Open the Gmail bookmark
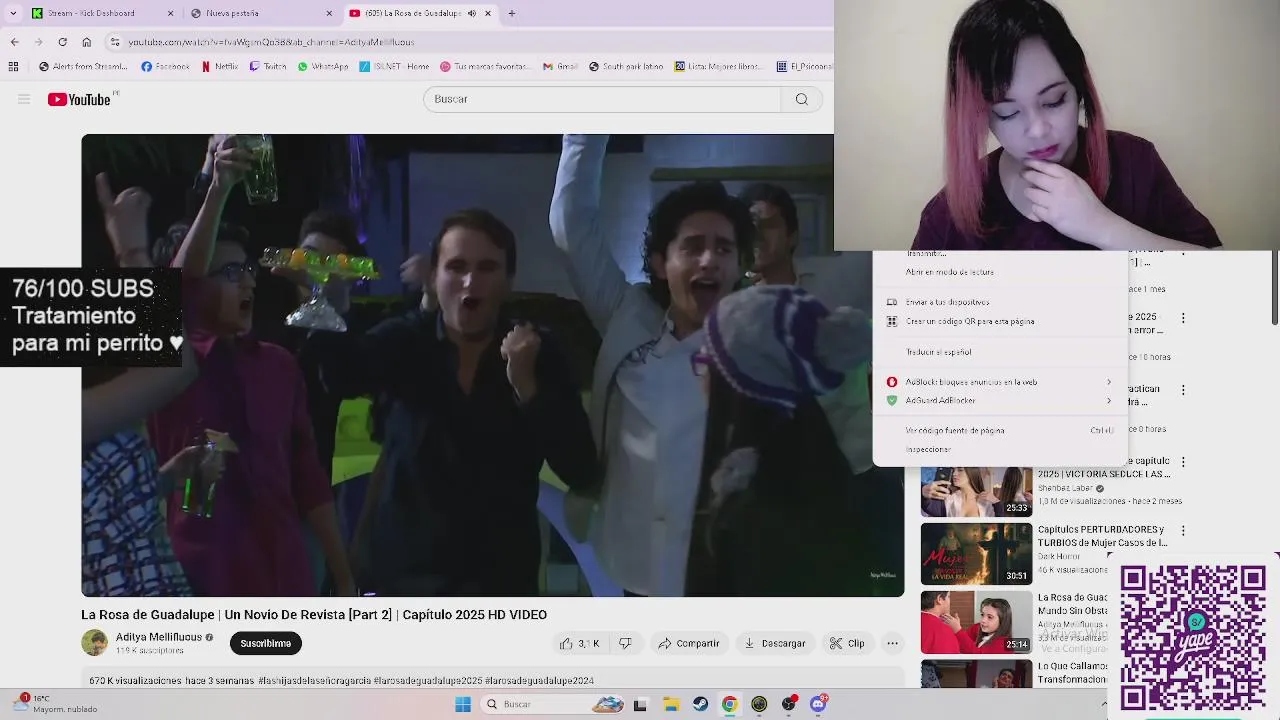 (560, 67)
